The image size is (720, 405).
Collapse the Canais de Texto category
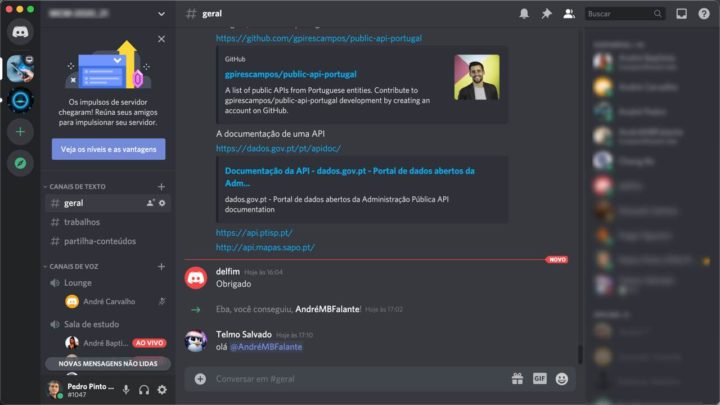click(78, 186)
